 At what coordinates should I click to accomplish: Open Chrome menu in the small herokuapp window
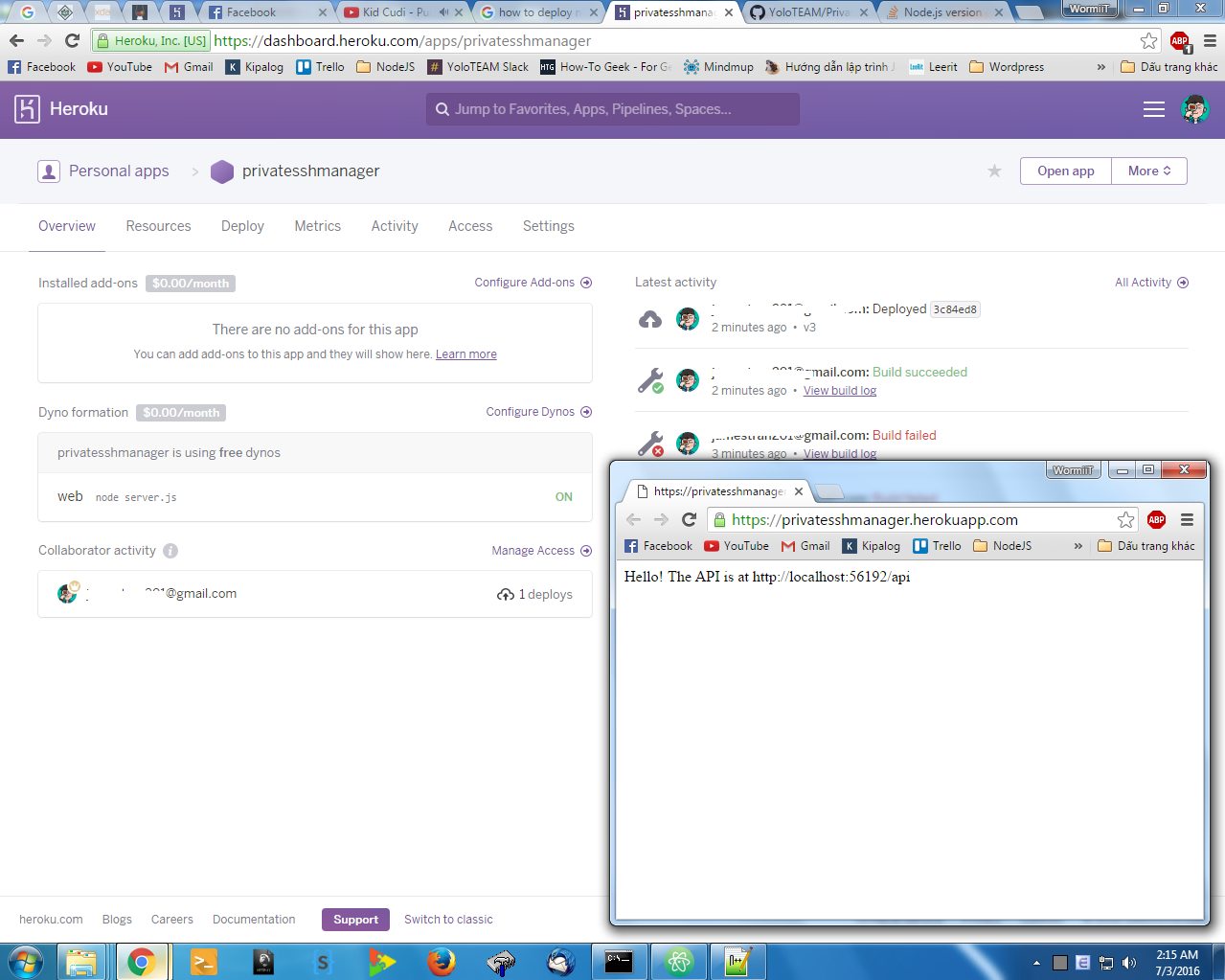point(1187,520)
